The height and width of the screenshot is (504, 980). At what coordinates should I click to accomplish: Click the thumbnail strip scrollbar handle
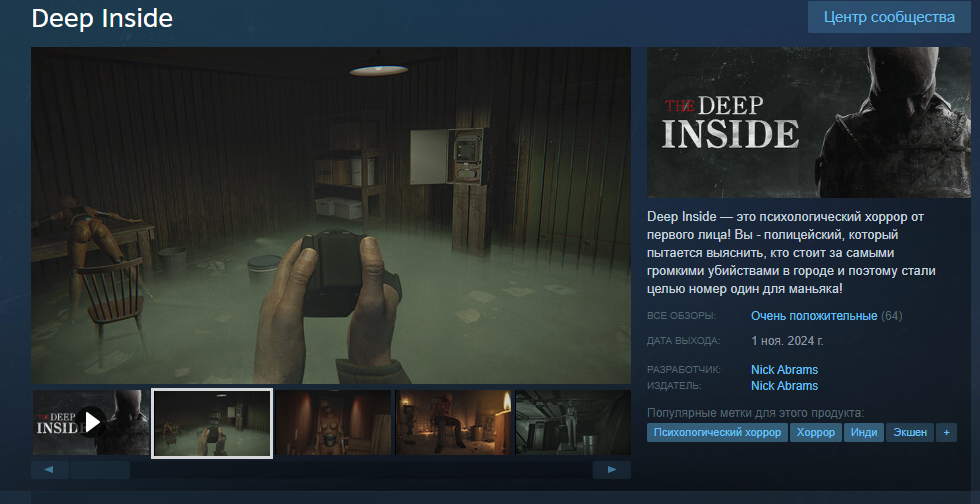tap(99, 469)
